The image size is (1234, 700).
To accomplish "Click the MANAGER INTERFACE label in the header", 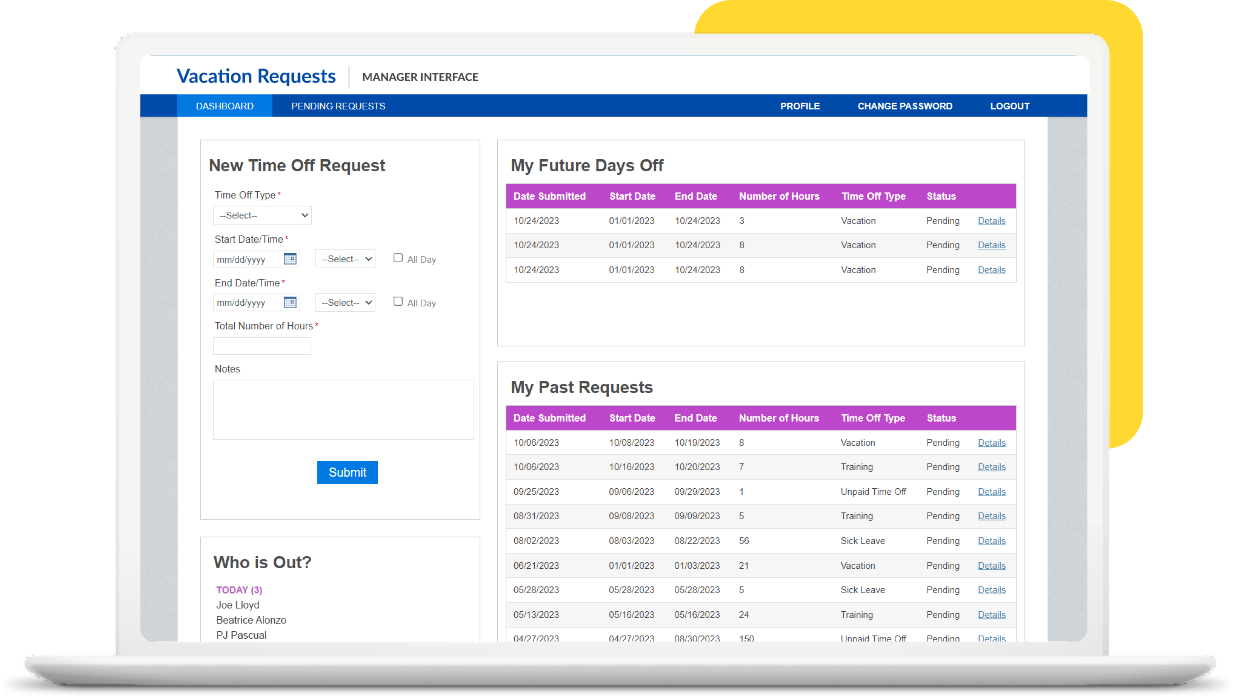I will (x=420, y=77).
